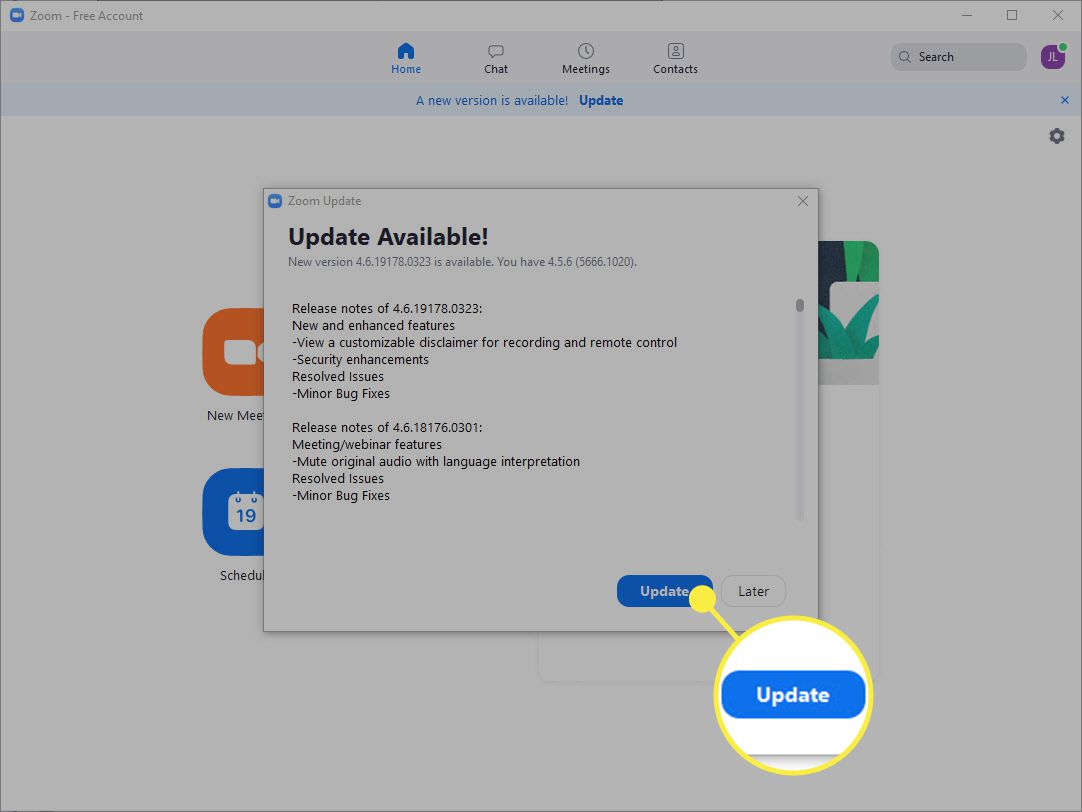1082x812 pixels.
Task: Click the Update link in the banner
Action: pyautogui.click(x=600, y=100)
